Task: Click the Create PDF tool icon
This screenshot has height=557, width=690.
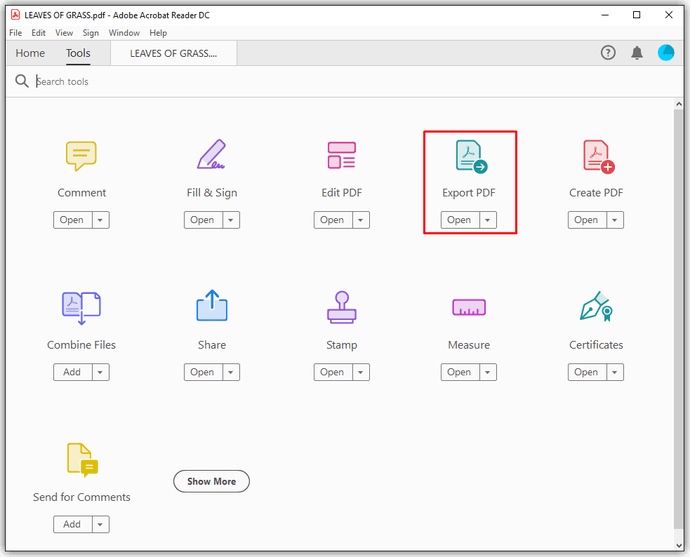Action: coord(598,157)
